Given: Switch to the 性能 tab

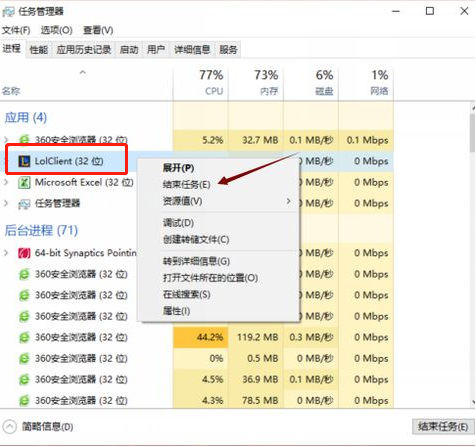Looking at the screenshot, I should [39, 50].
